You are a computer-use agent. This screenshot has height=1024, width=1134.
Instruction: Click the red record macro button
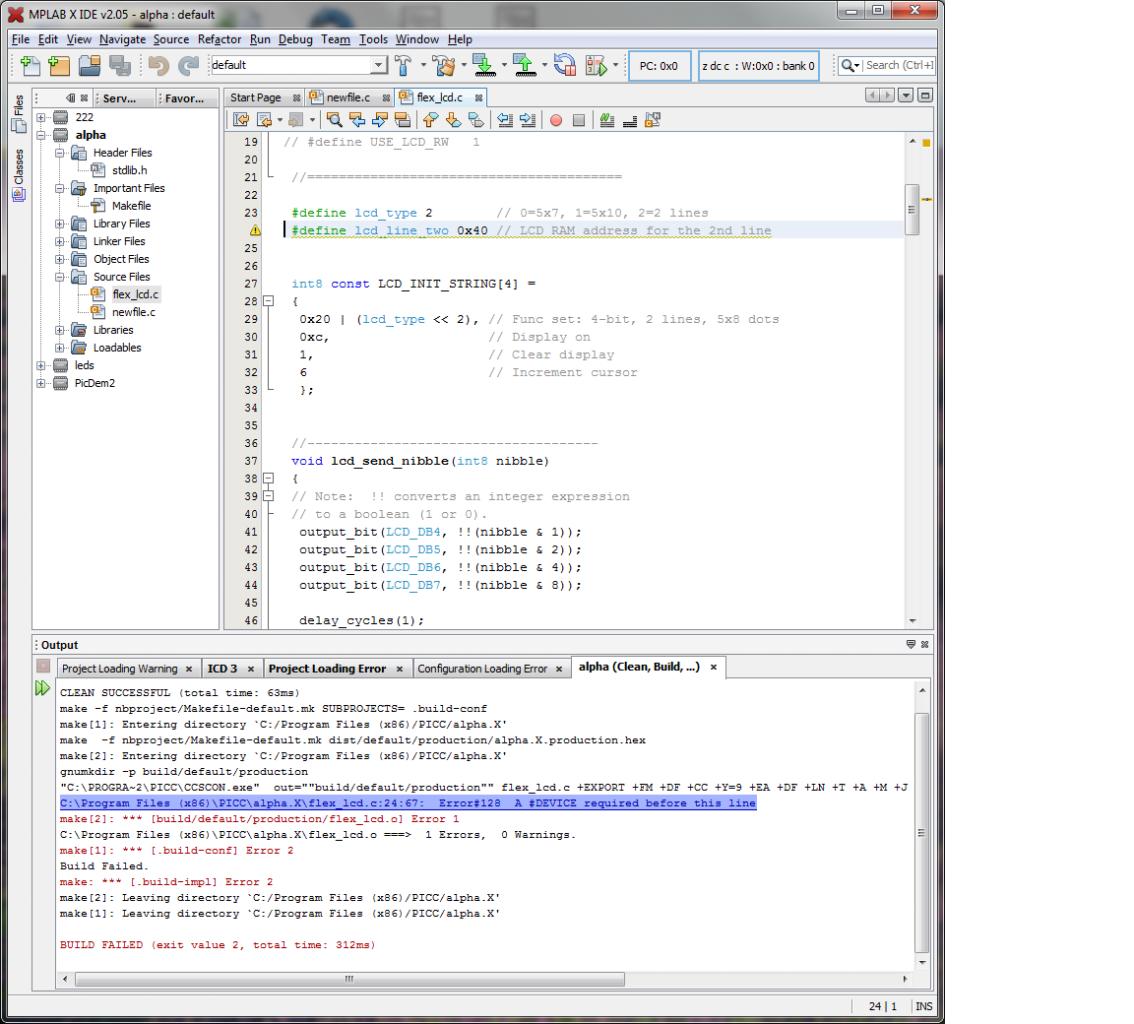pyautogui.click(x=554, y=121)
